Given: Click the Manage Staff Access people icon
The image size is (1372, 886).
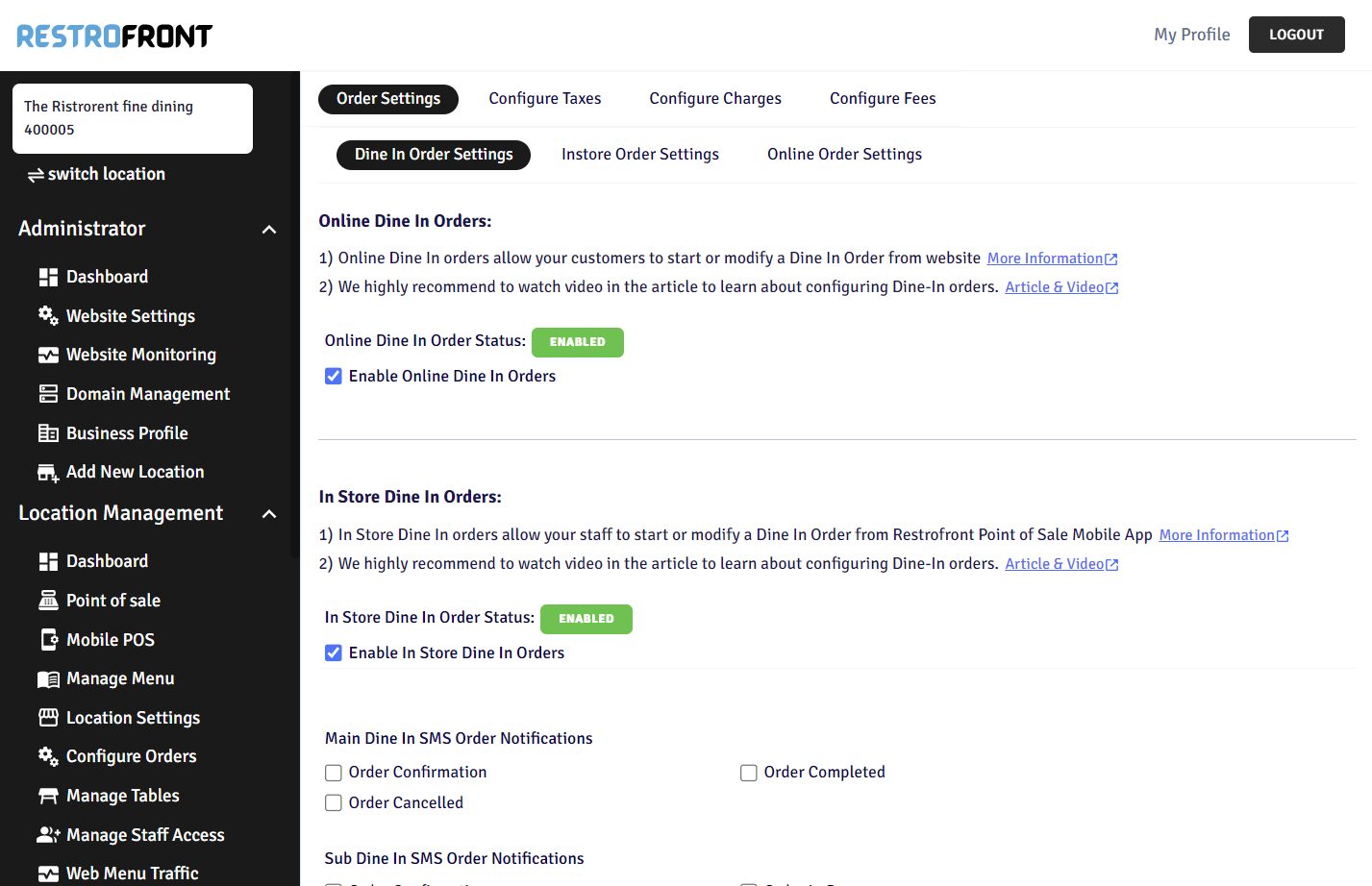Looking at the screenshot, I should pyautogui.click(x=48, y=835).
